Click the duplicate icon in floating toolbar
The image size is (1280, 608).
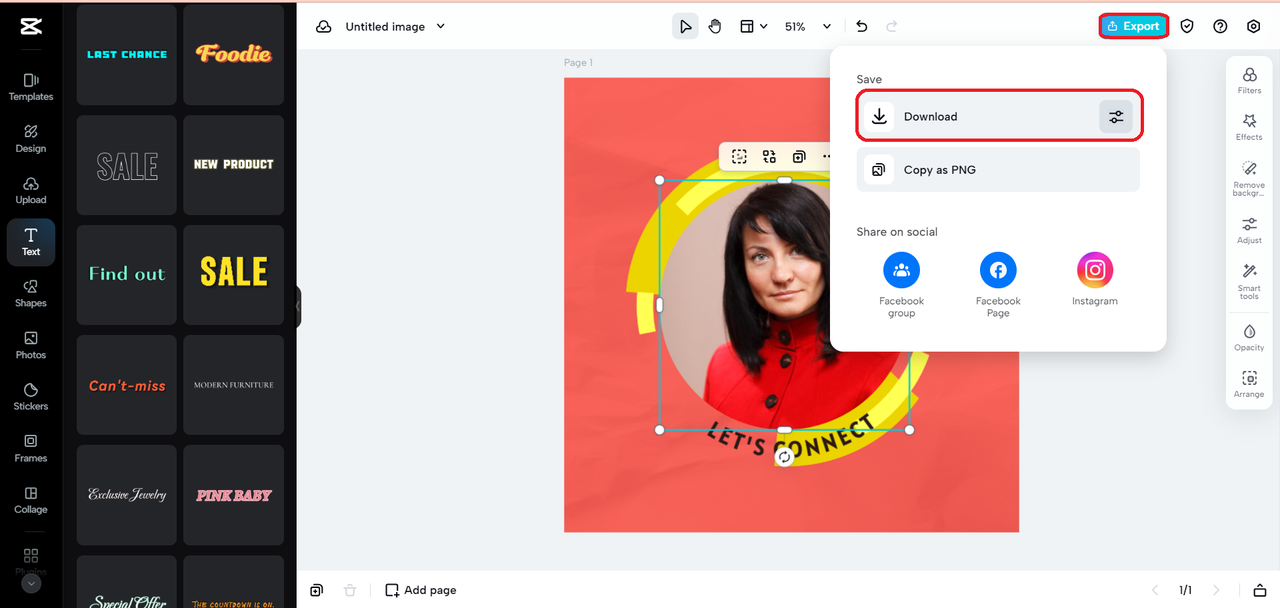coord(799,156)
